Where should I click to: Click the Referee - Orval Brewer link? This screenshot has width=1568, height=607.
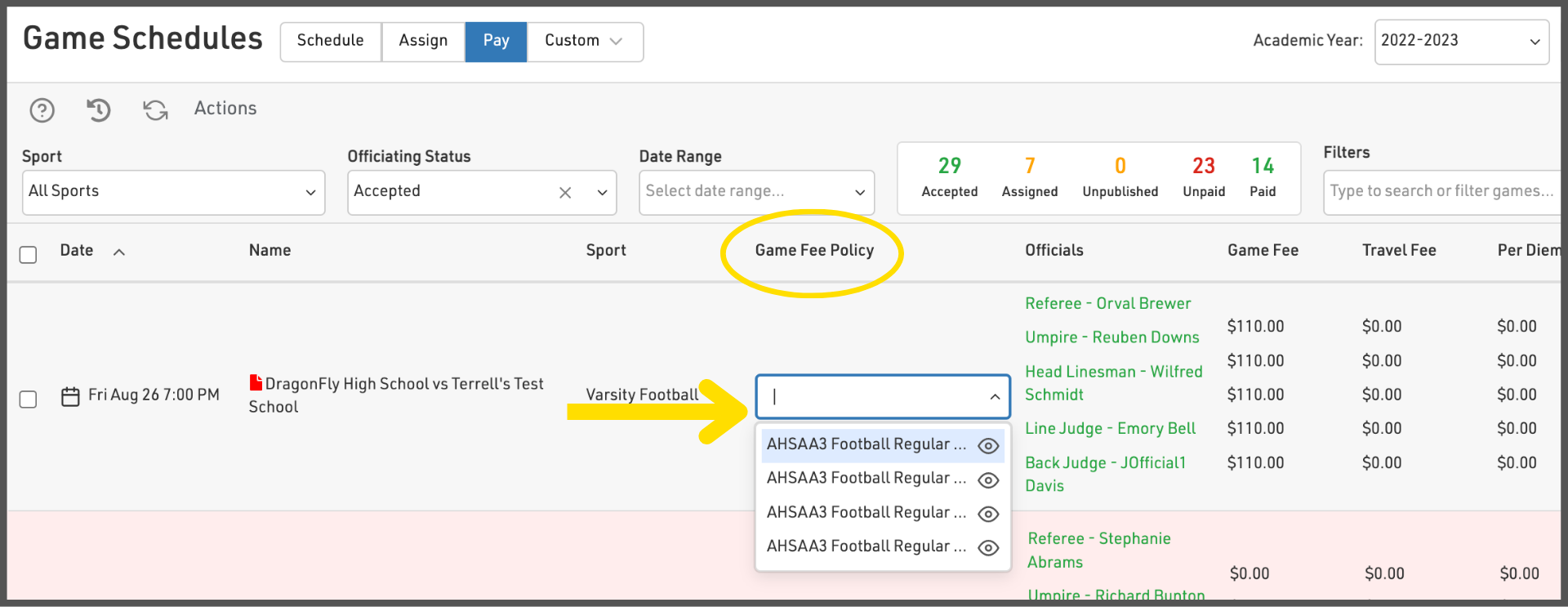(x=1107, y=303)
